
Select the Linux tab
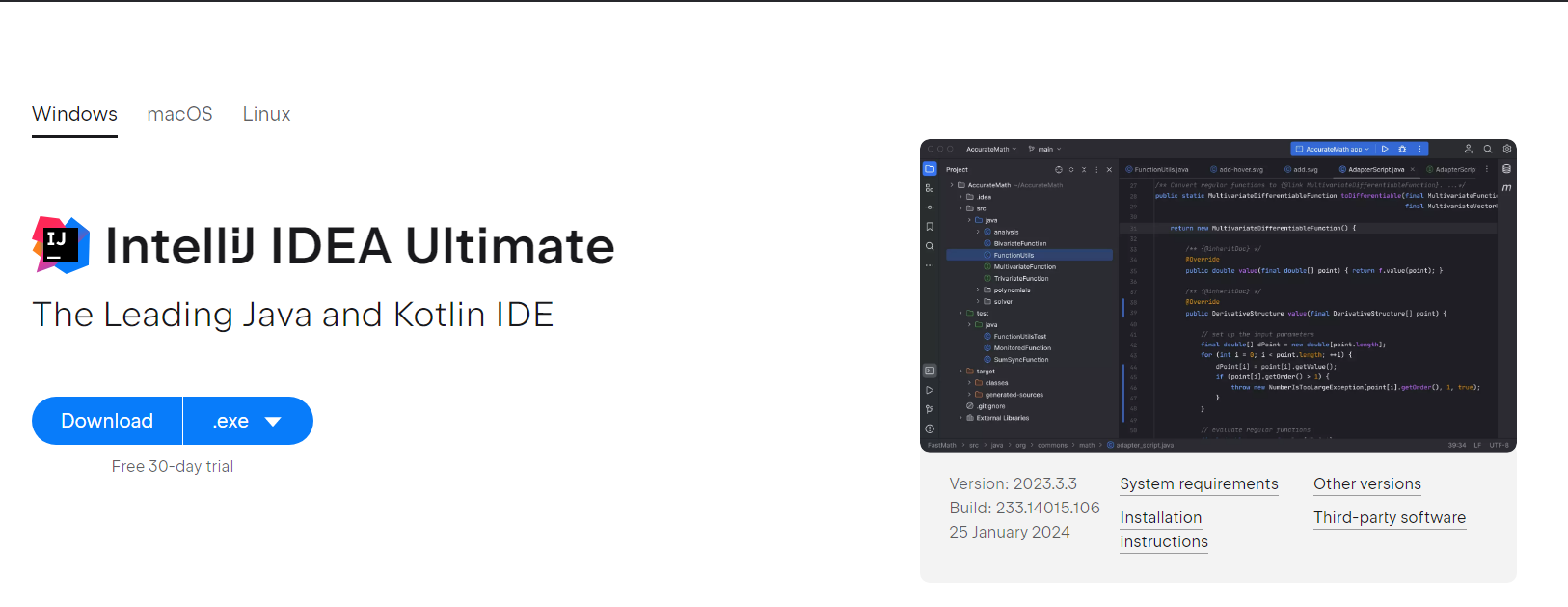tap(266, 114)
